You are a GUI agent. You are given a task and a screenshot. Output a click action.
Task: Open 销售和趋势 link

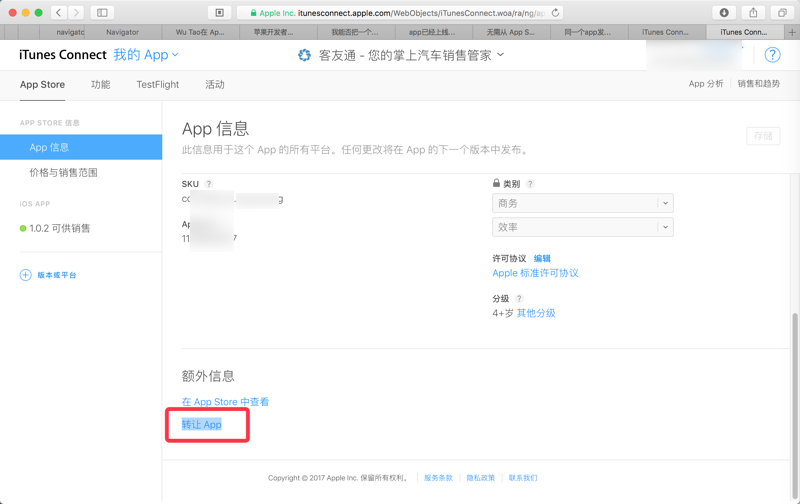[x=758, y=84]
